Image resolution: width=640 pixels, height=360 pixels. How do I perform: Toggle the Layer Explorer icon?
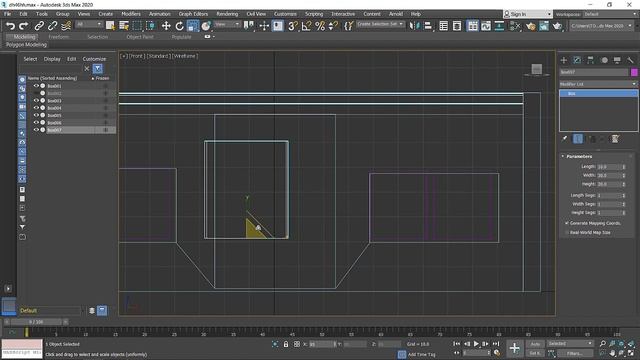pos(457,26)
